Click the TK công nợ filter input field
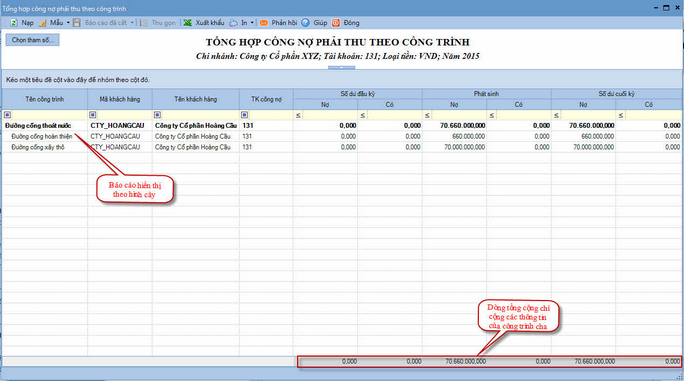Image resolution: width=684 pixels, height=381 pixels. 271,115
